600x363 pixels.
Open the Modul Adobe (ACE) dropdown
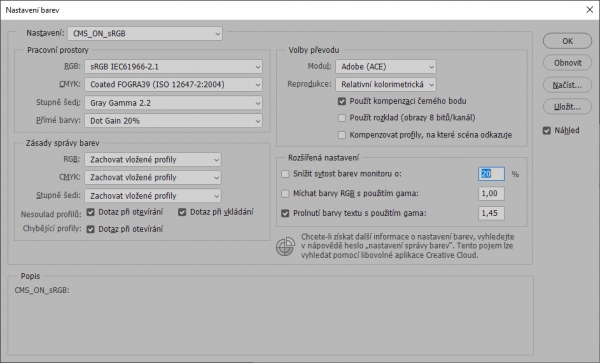[x=386, y=67]
